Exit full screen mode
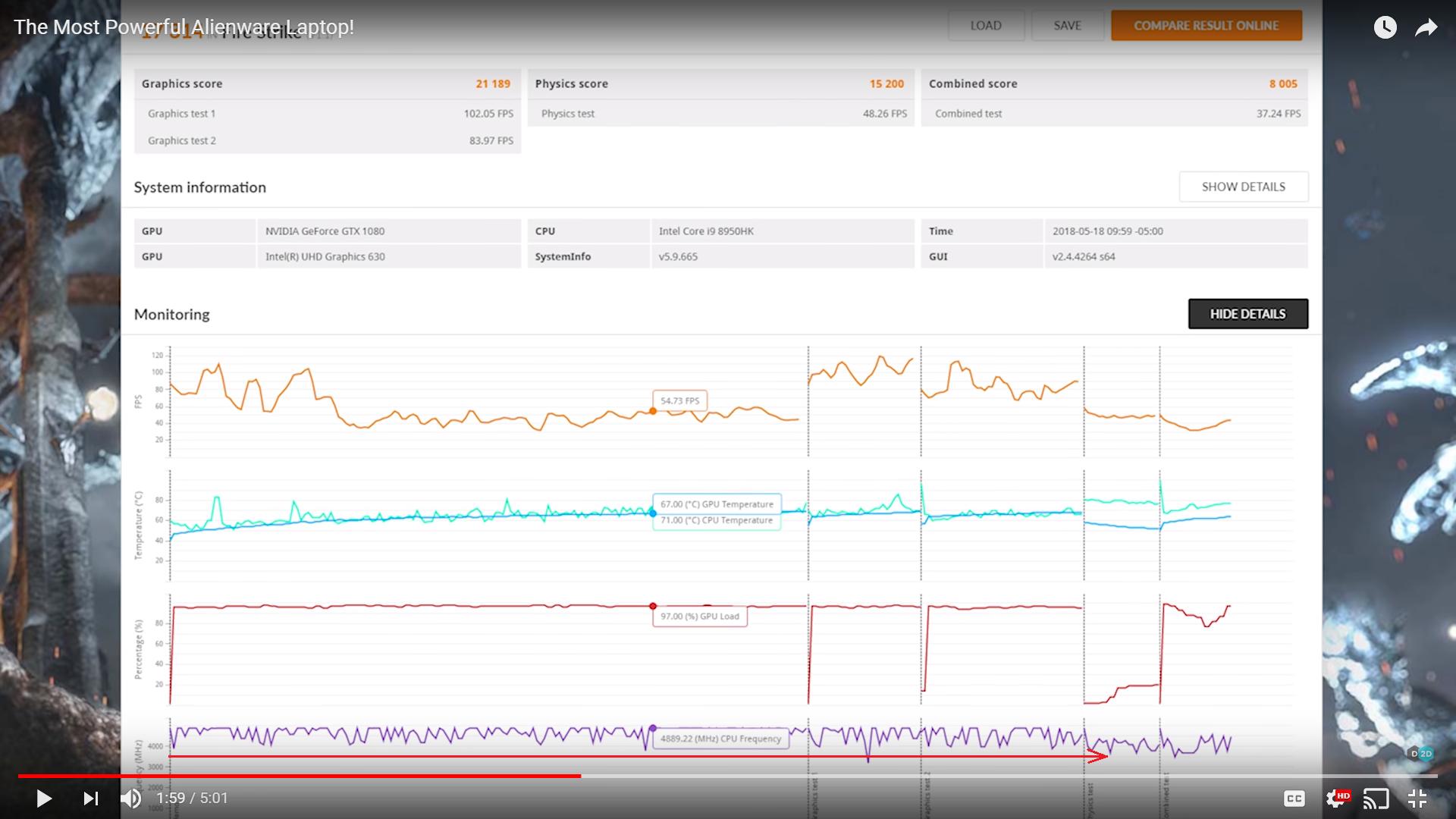 pos(1417,799)
